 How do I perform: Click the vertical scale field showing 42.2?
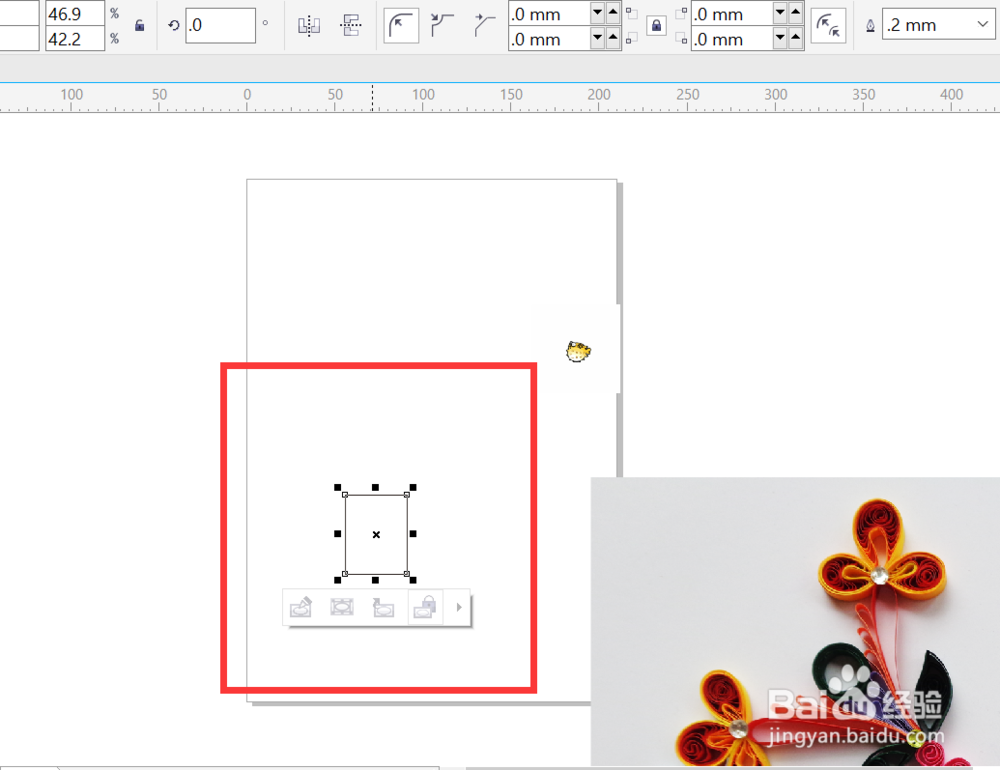pos(75,39)
